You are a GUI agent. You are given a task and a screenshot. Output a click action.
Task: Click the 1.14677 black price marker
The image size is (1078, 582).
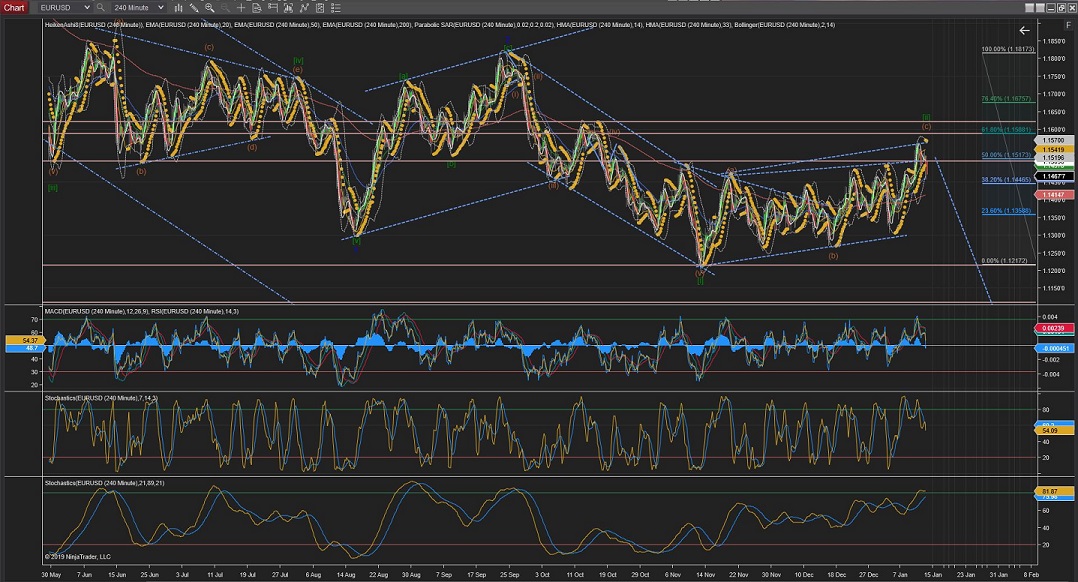click(1054, 177)
